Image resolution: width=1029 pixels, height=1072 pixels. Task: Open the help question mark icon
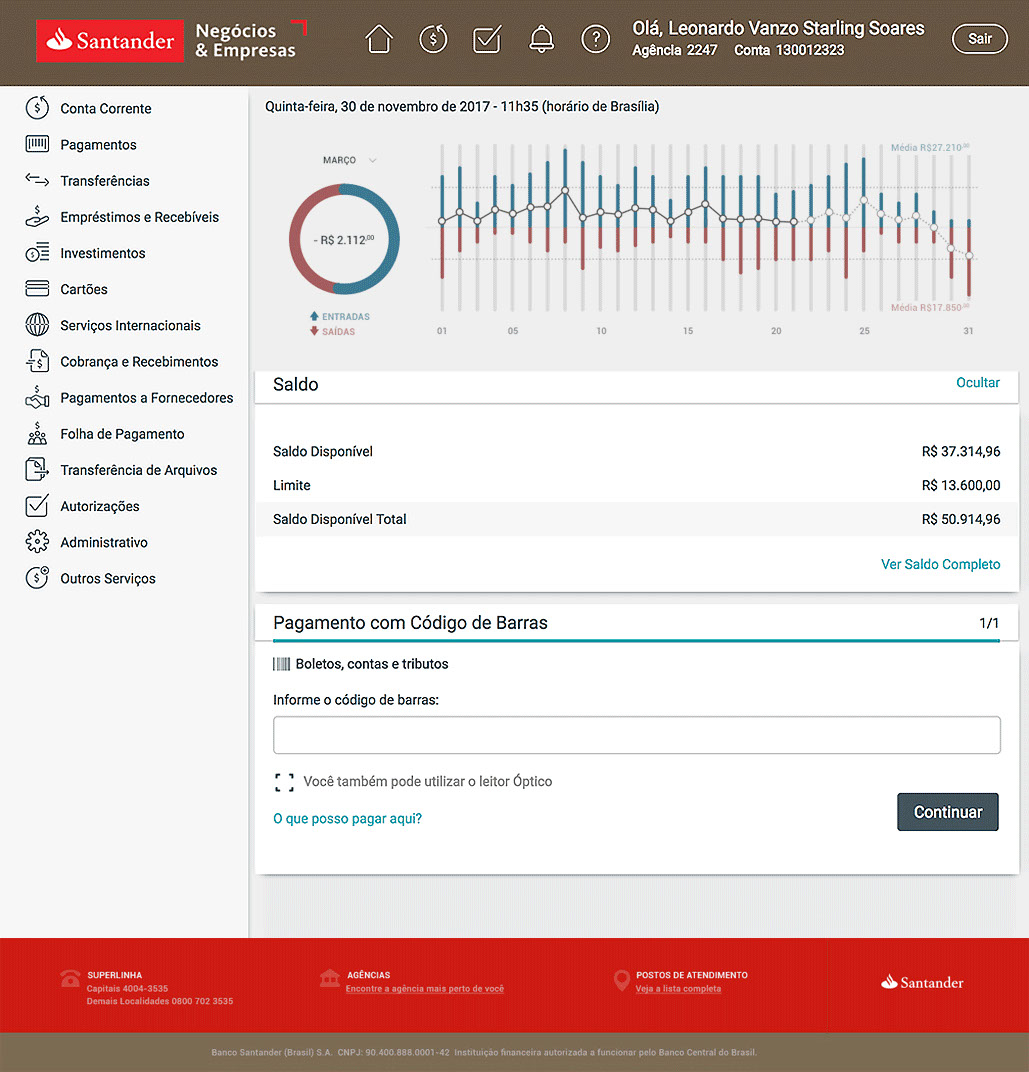[596, 39]
